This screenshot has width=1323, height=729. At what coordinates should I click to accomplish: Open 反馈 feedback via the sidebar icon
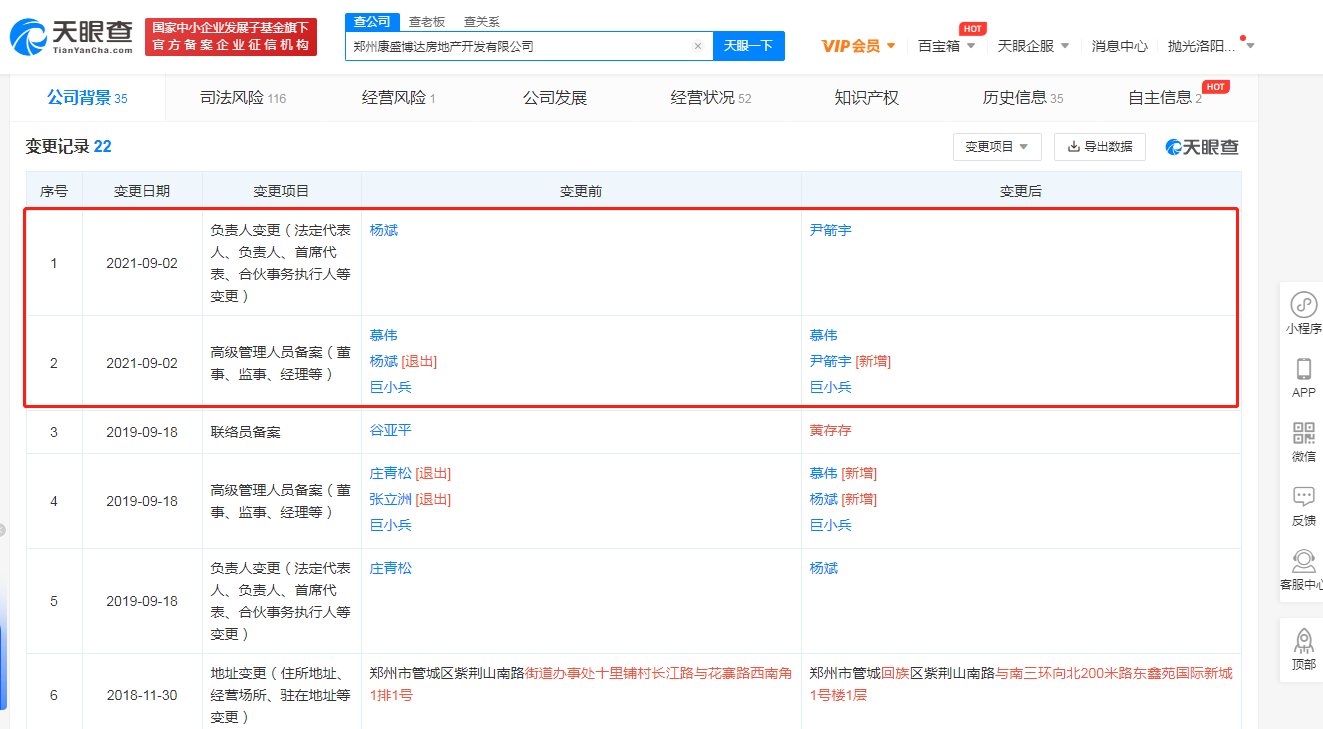click(1303, 500)
